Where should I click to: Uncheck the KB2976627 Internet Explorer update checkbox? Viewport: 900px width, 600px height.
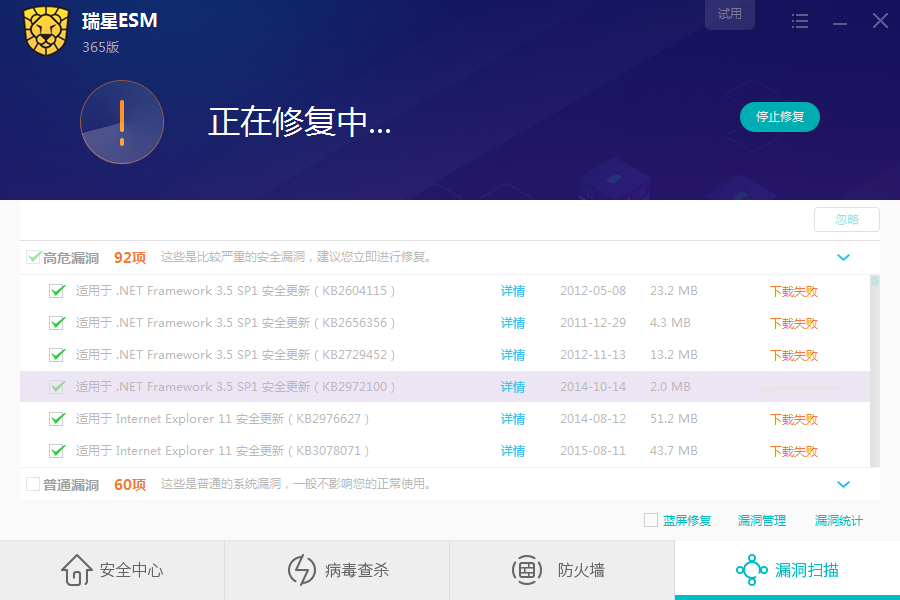(57, 419)
